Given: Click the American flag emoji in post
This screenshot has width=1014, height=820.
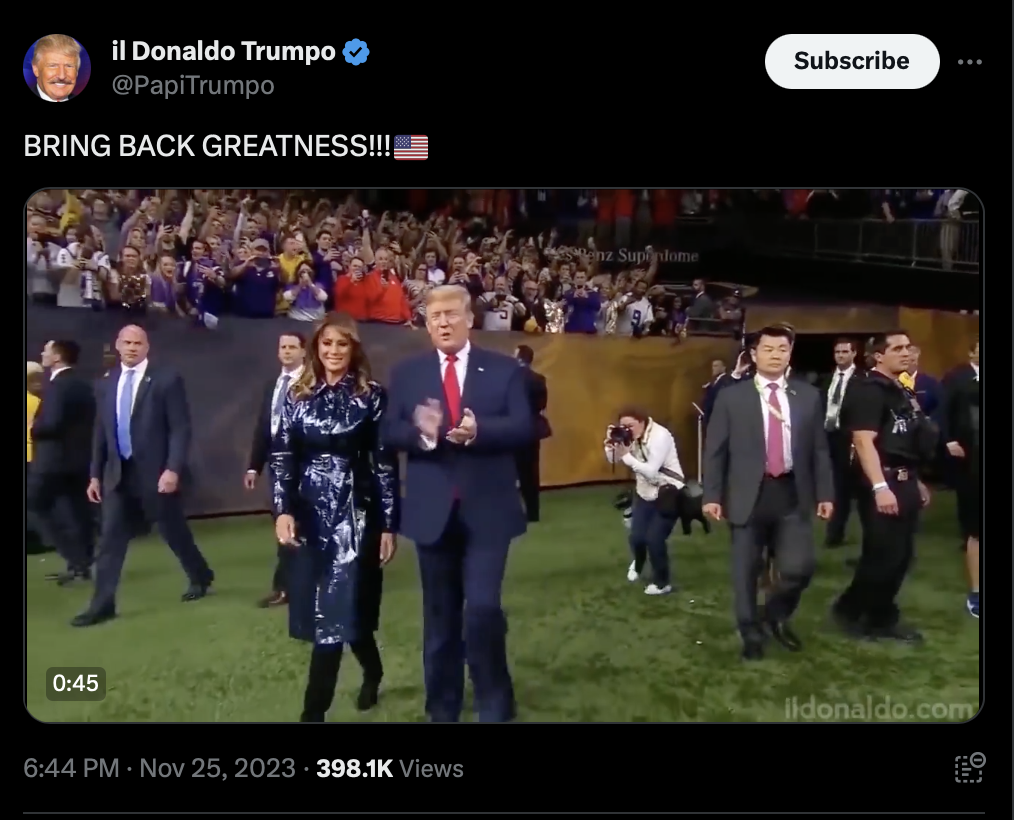Looking at the screenshot, I should [x=411, y=147].
